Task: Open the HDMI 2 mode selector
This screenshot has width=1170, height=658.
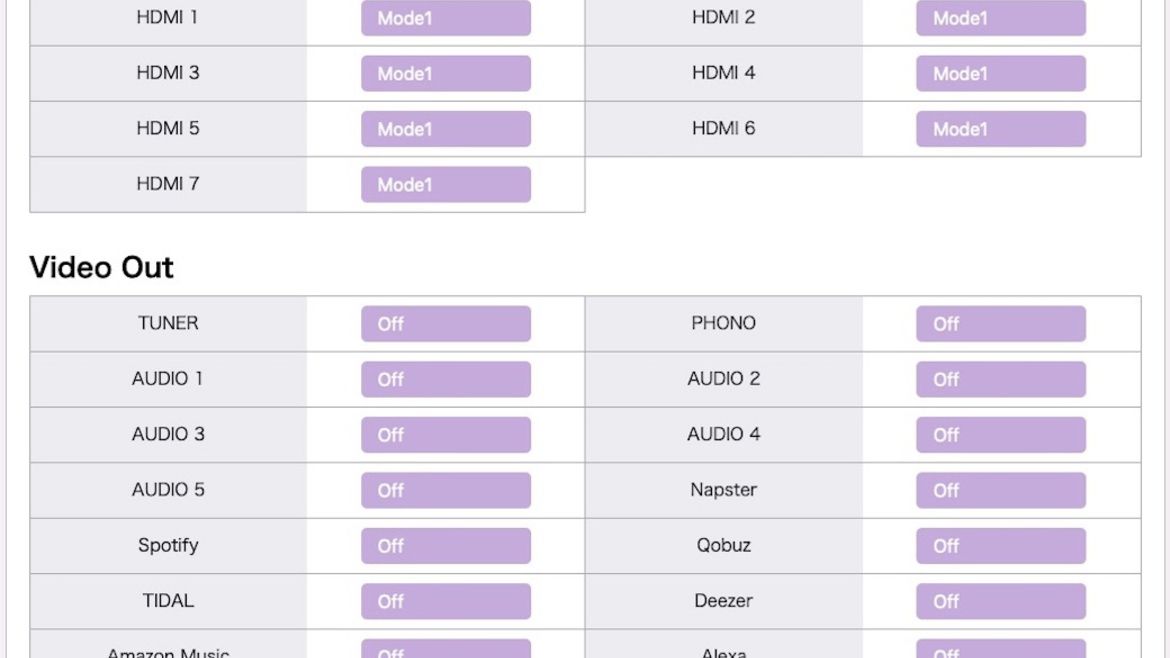Action: click(x=1000, y=18)
